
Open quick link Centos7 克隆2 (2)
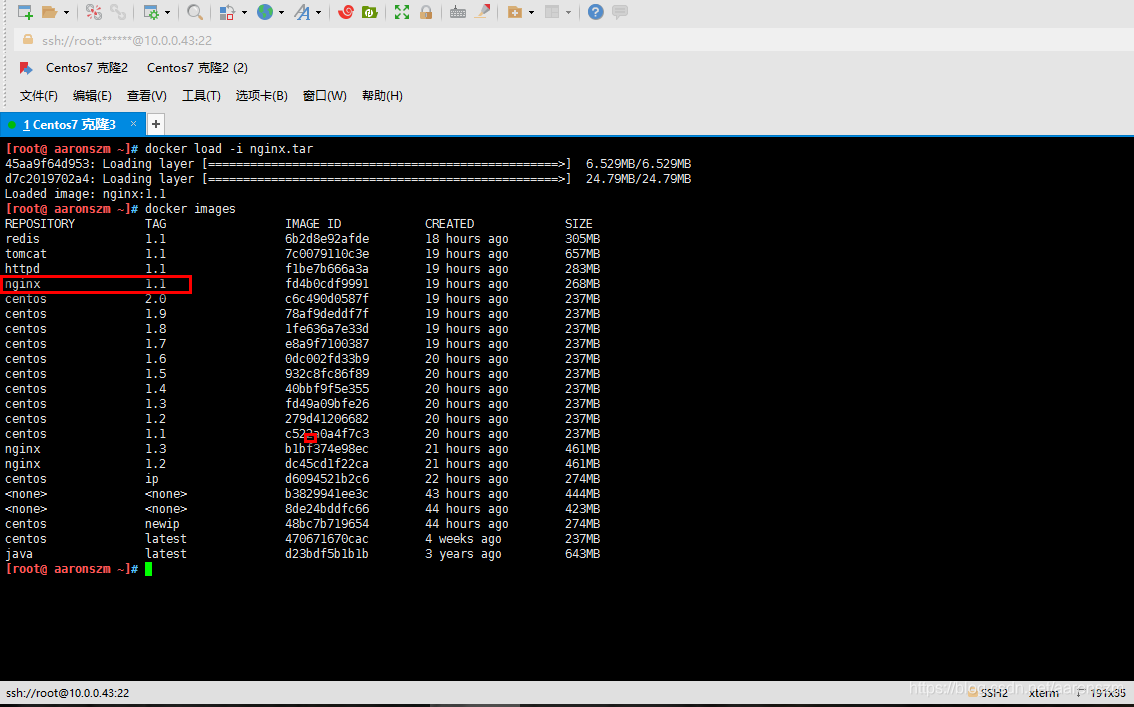pyautogui.click(x=197, y=68)
